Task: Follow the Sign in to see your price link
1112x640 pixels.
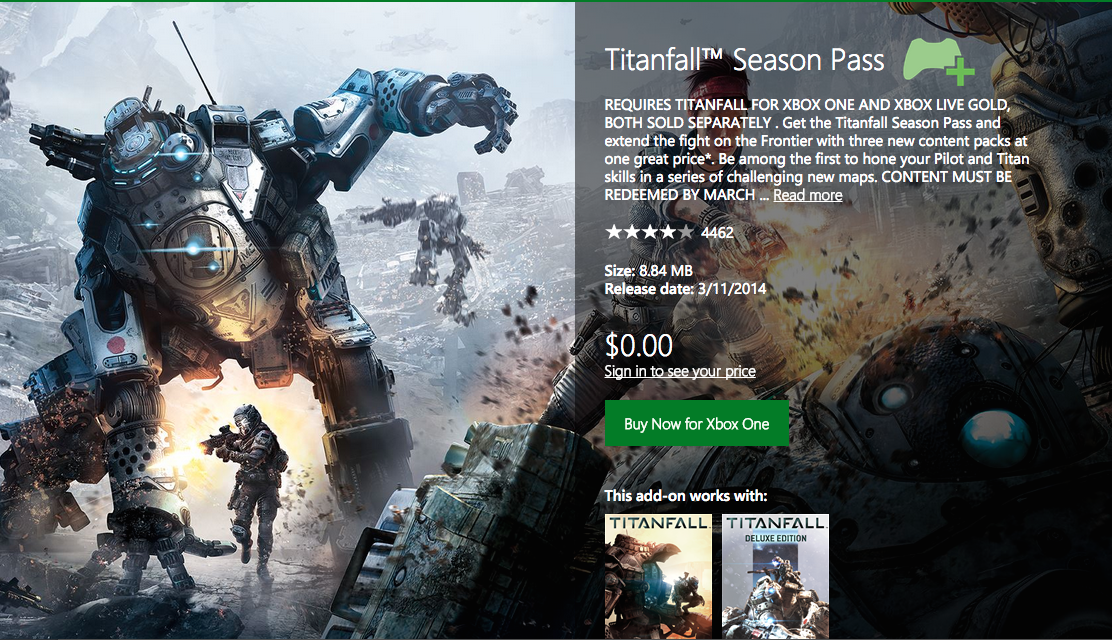Action: [x=679, y=371]
